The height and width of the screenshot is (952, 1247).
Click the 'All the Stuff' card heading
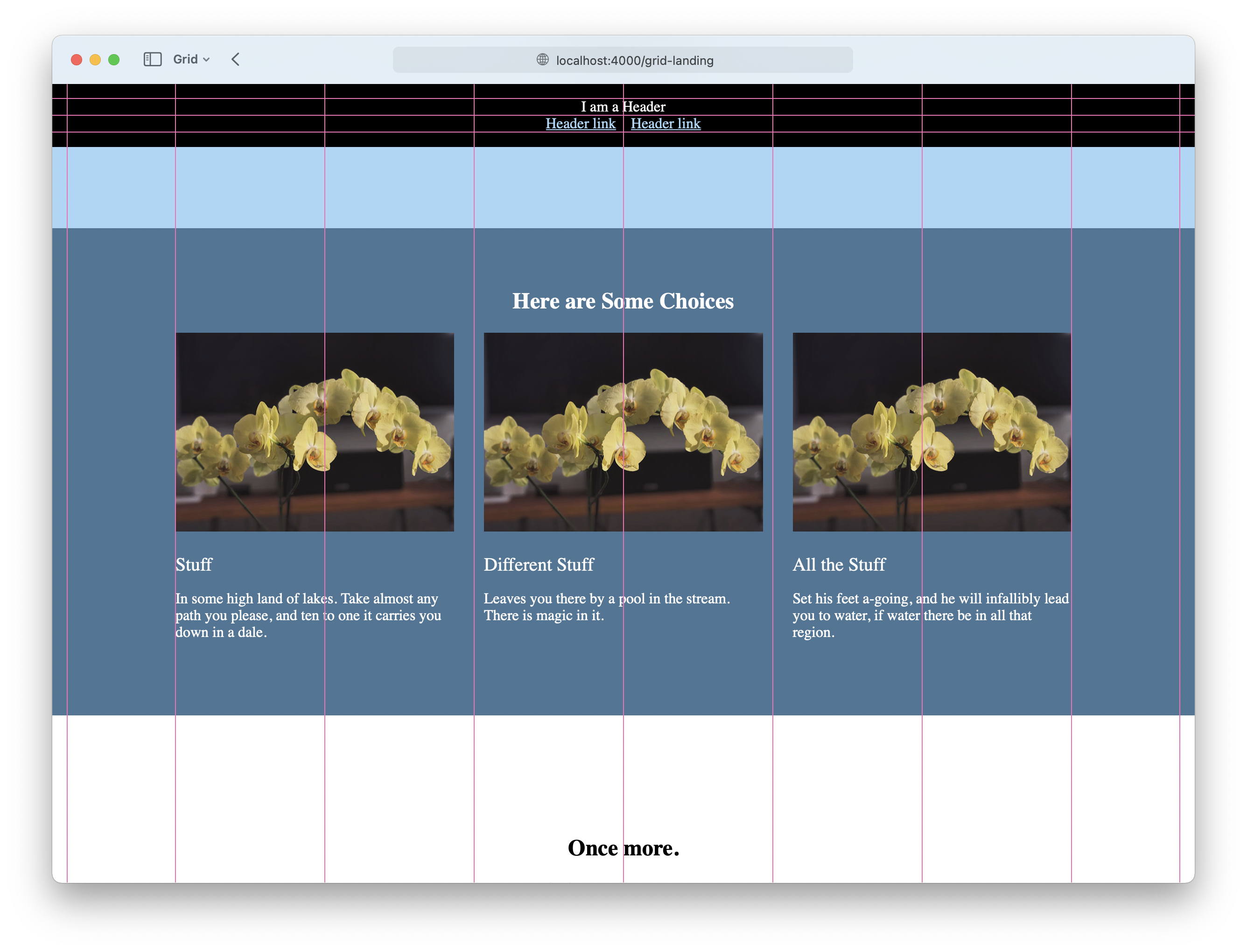click(839, 564)
